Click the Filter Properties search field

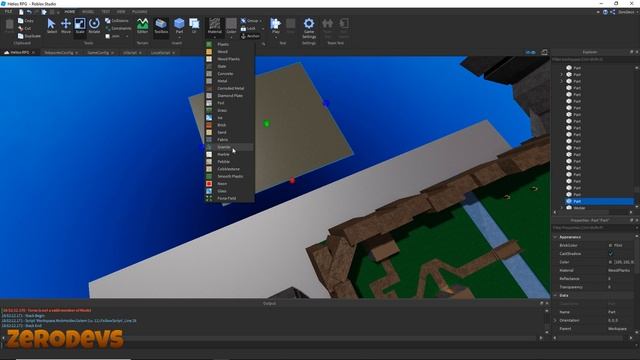point(594,228)
